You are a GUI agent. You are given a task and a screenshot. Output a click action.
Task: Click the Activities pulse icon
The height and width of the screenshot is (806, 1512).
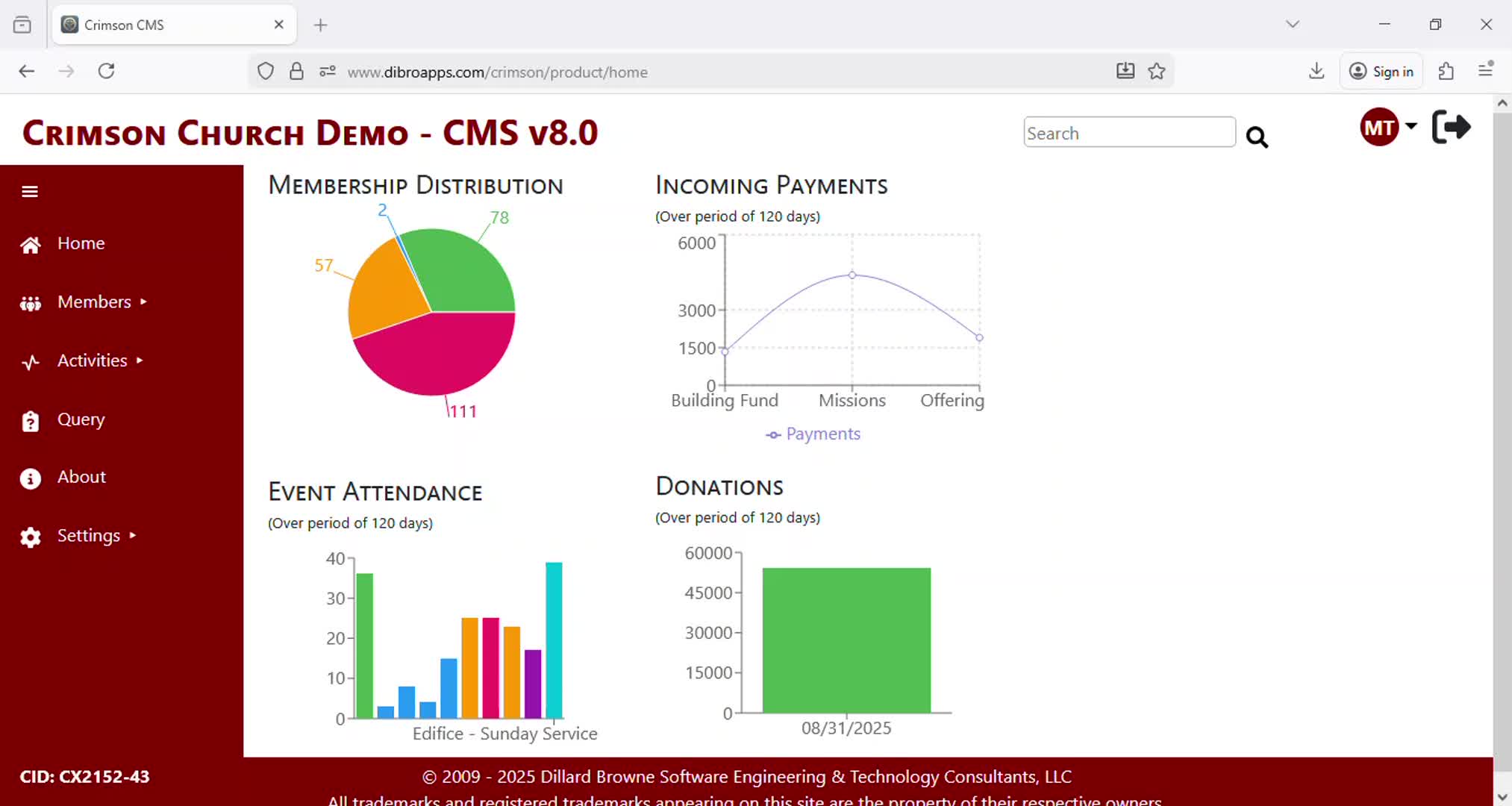pyautogui.click(x=31, y=362)
